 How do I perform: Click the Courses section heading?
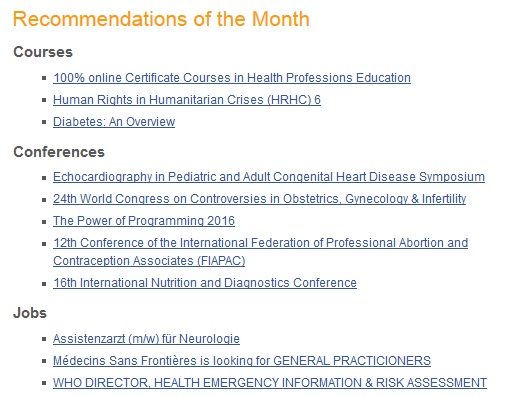(43, 52)
